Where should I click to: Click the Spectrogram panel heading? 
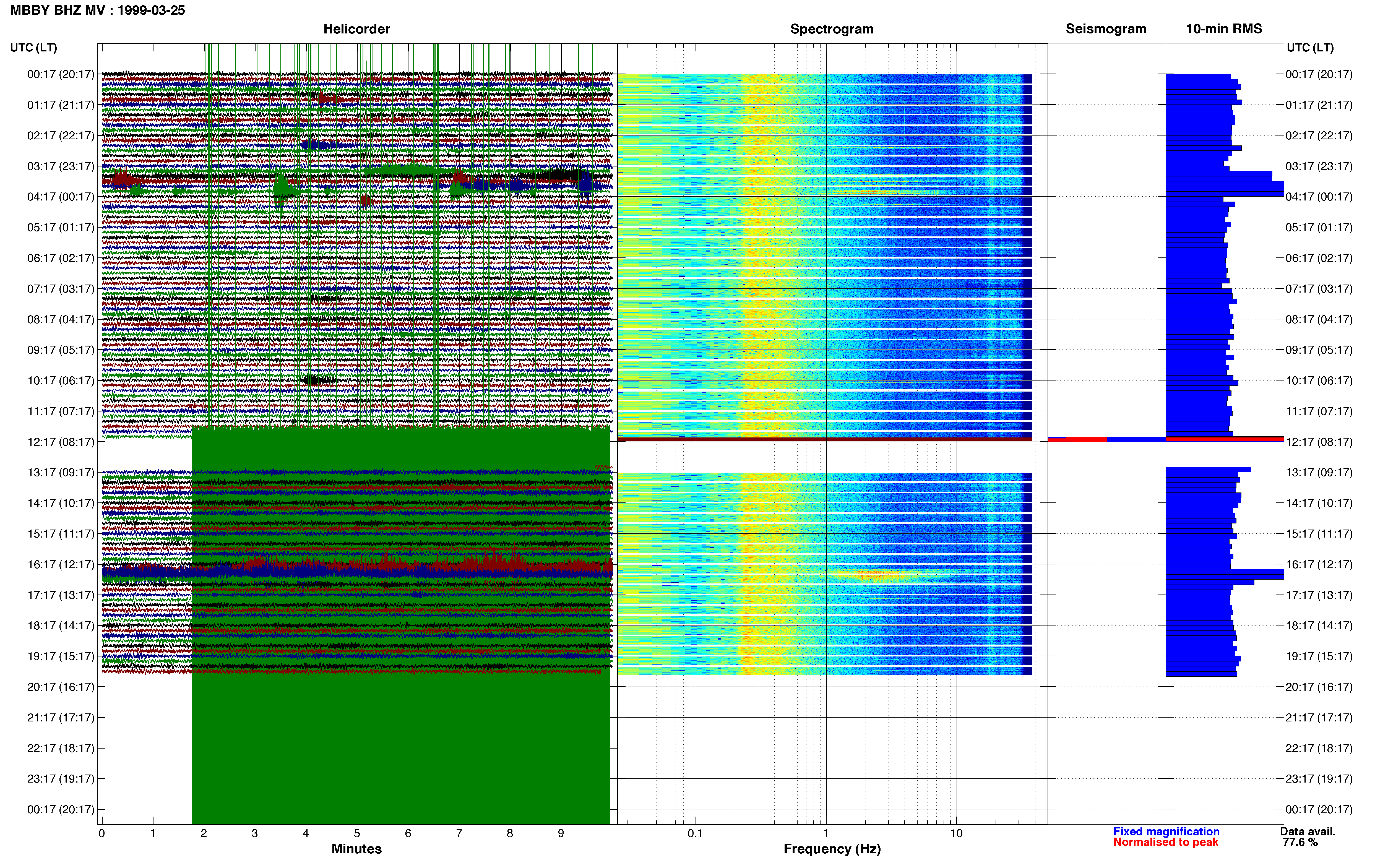tap(832, 29)
